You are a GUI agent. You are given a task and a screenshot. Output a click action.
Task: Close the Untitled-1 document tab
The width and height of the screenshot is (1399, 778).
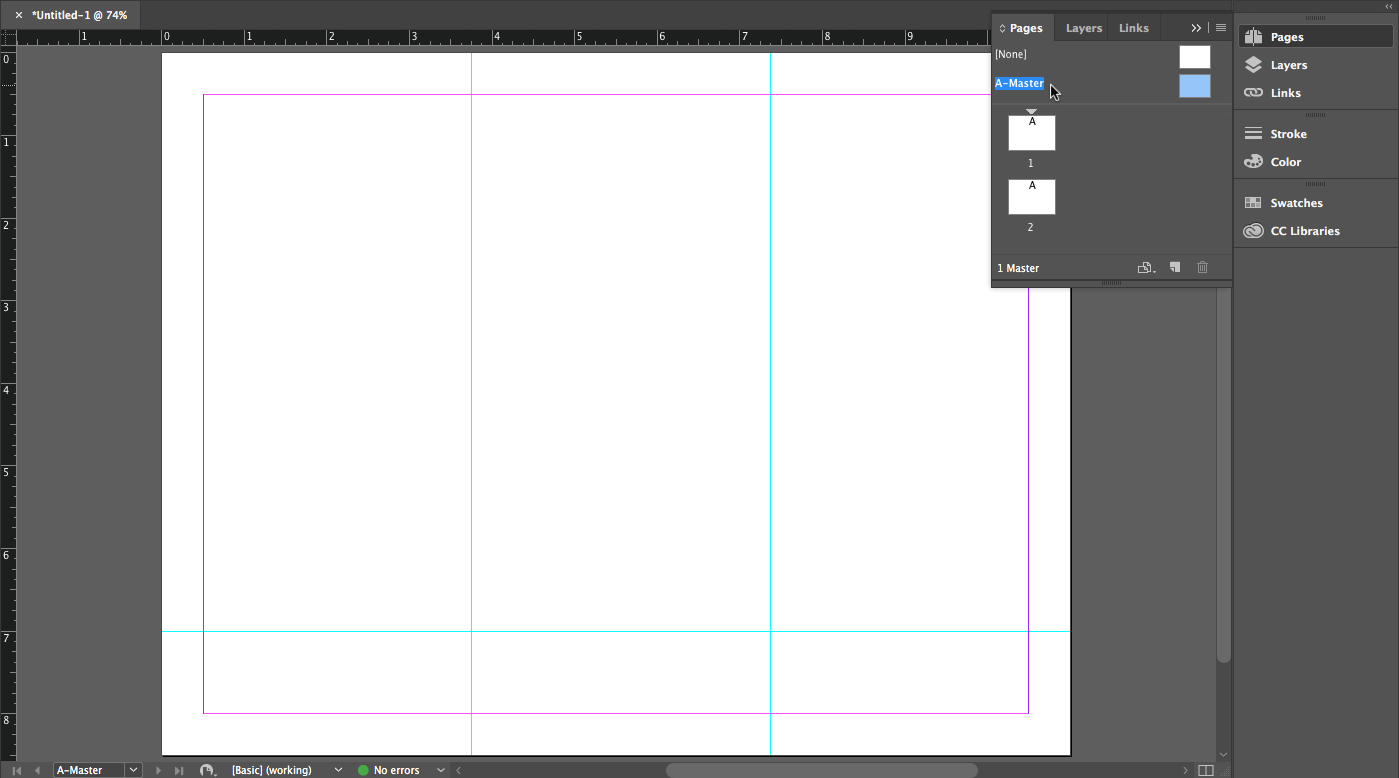point(19,15)
